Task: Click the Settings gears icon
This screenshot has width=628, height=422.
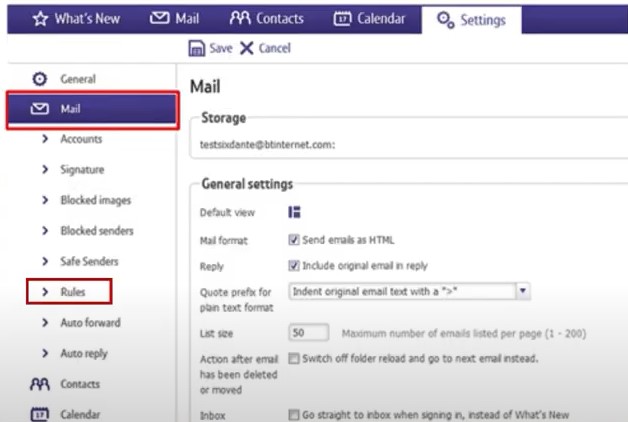Action: tap(445, 20)
